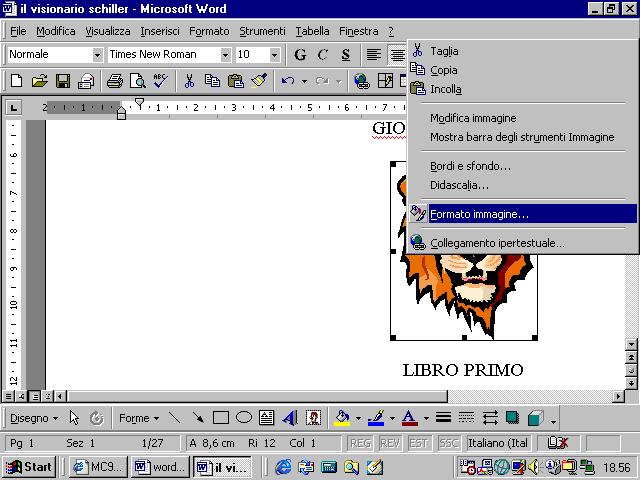Toggle EST extend selection mode
The width and height of the screenshot is (640, 480).
pyautogui.click(x=419, y=443)
